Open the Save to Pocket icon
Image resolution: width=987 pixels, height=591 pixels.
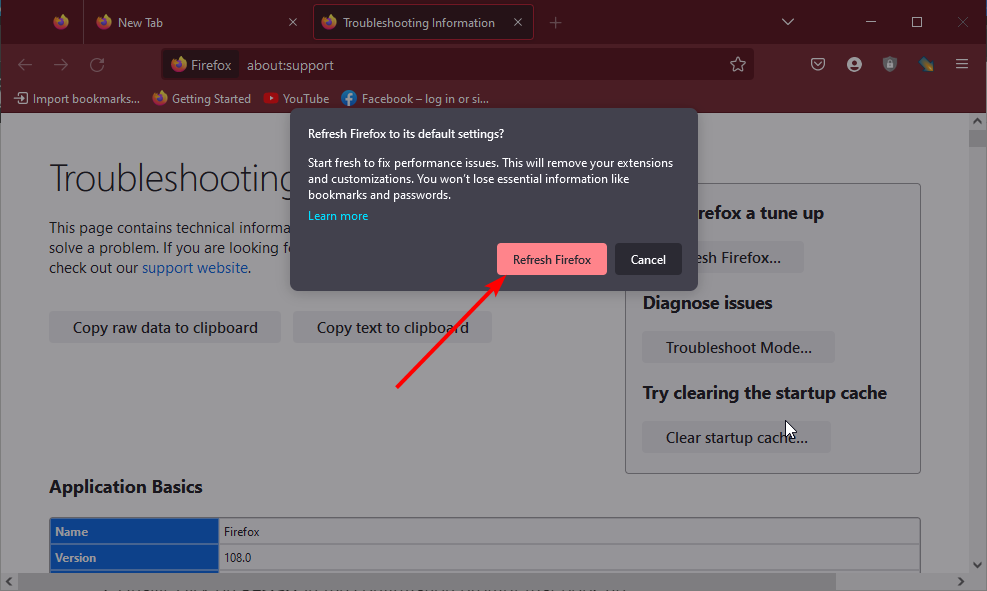(818, 64)
